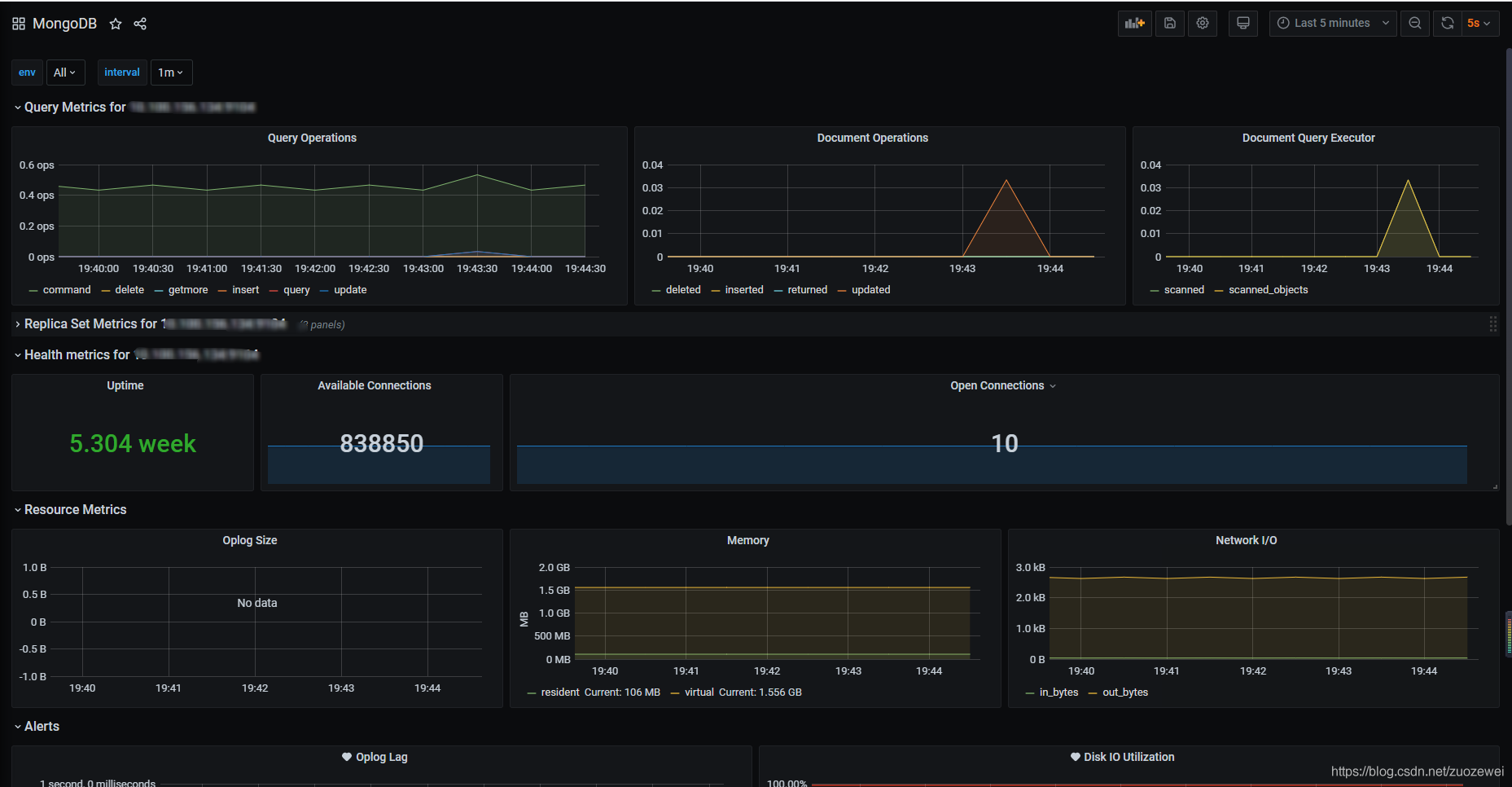Open the Last 5 minutes time picker

click(x=1332, y=23)
